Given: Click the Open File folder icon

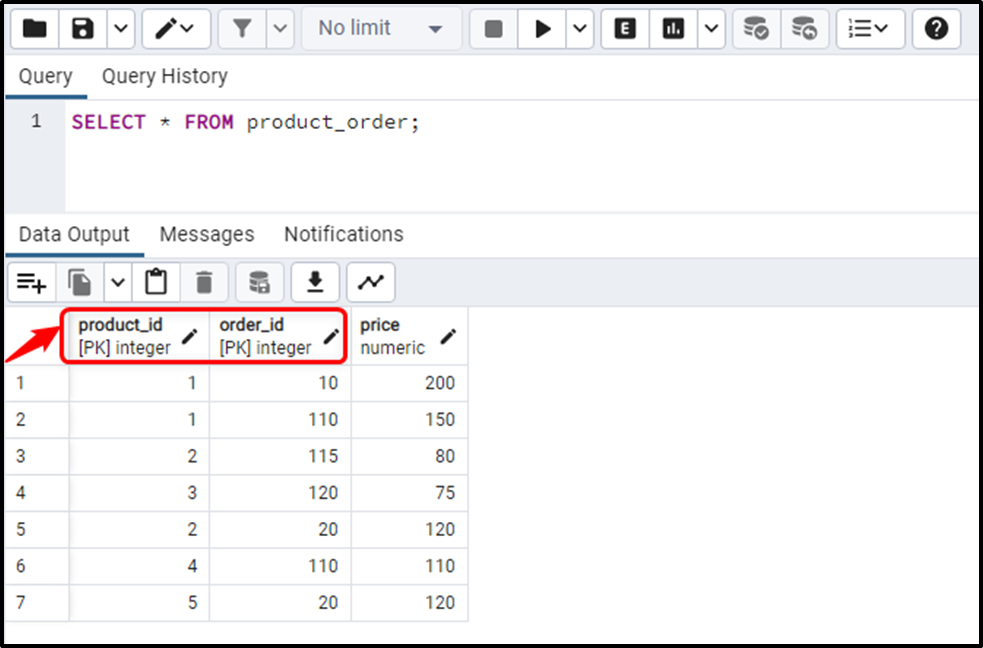Looking at the screenshot, I should 34,29.
